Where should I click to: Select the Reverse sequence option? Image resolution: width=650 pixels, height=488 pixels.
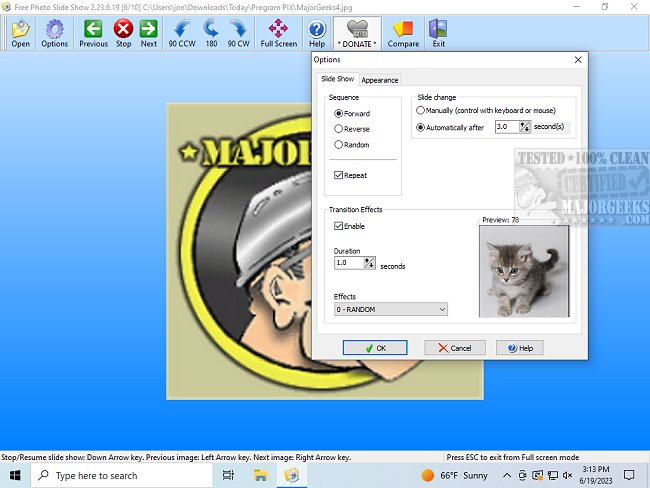tap(339, 129)
